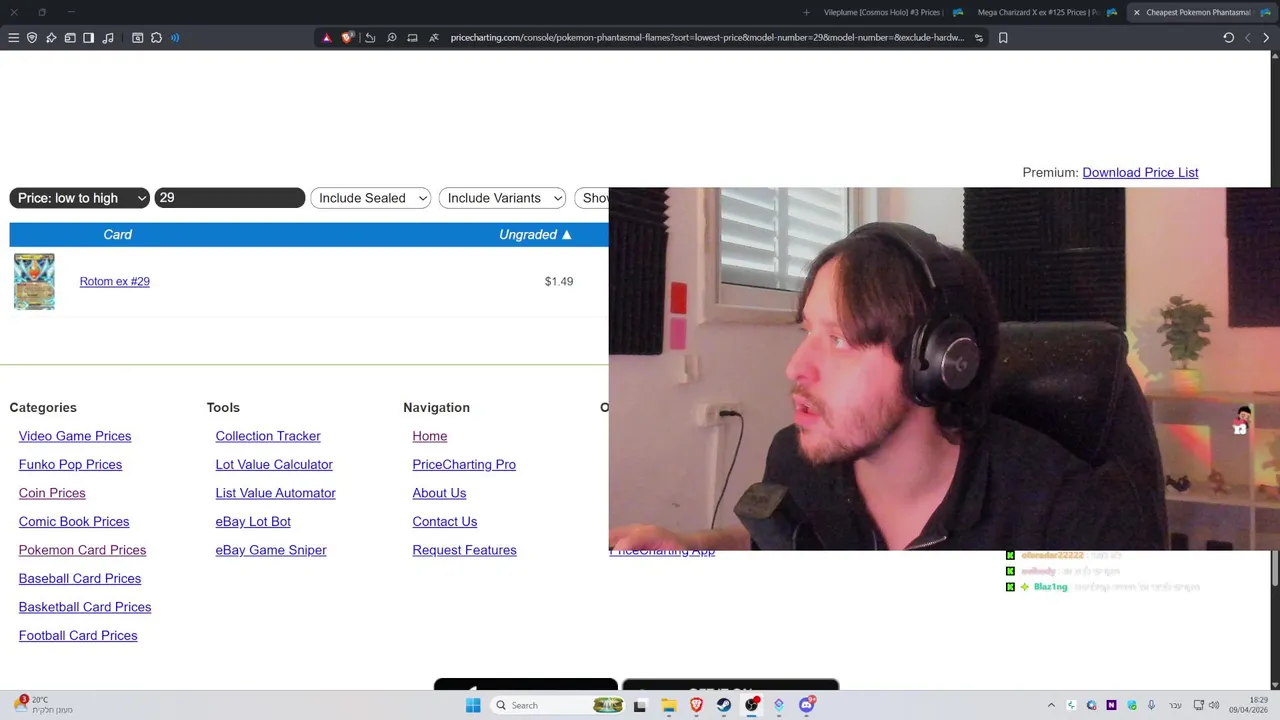
Task: Click the zoom magnifier icon in address bar
Action: pyautogui.click(x=392, y=38)
